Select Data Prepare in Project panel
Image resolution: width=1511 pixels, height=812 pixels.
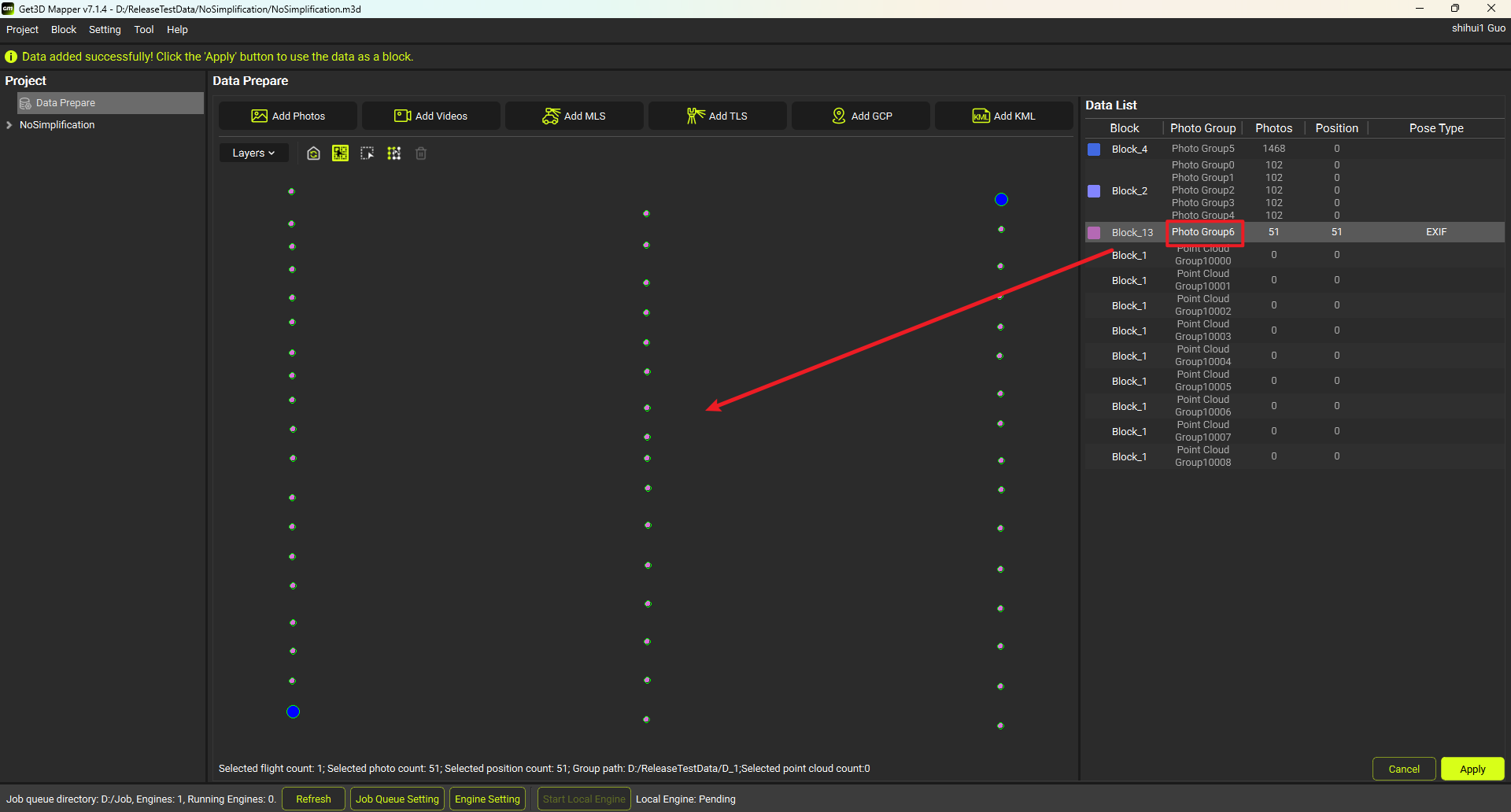point(65,103)
